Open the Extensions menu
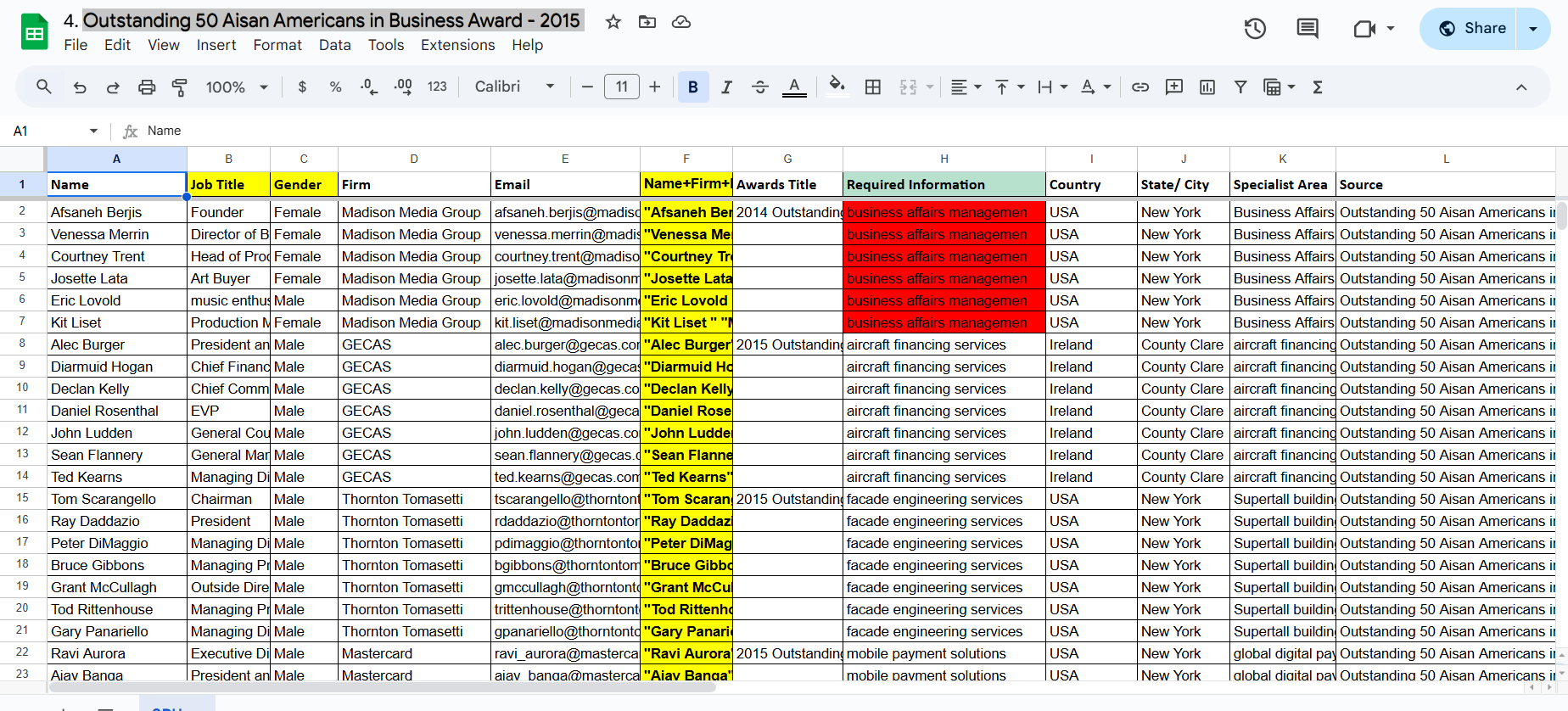 tap(458, 45)
